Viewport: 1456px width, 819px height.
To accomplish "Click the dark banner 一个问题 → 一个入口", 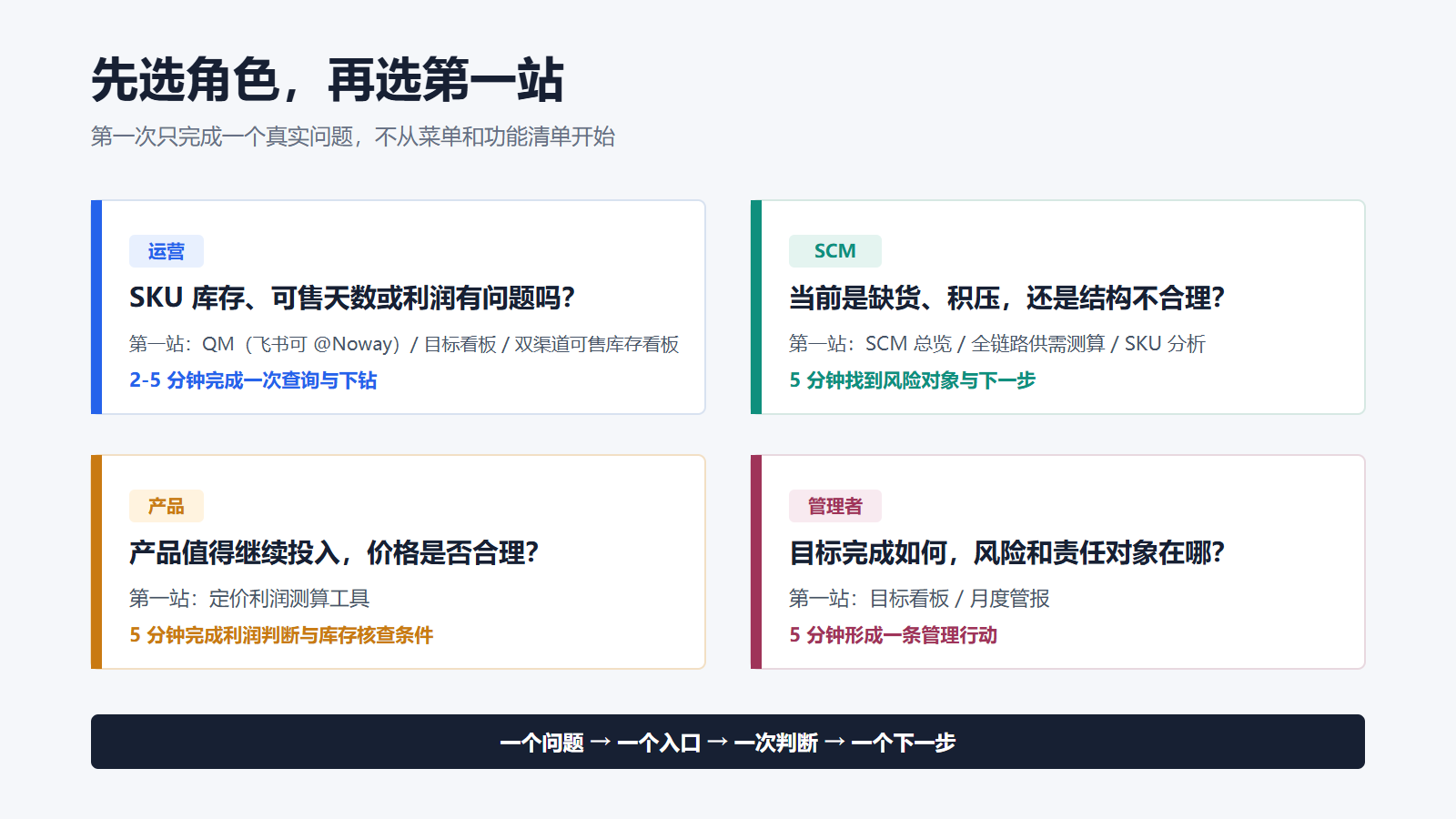I will (x=728, y=742).
